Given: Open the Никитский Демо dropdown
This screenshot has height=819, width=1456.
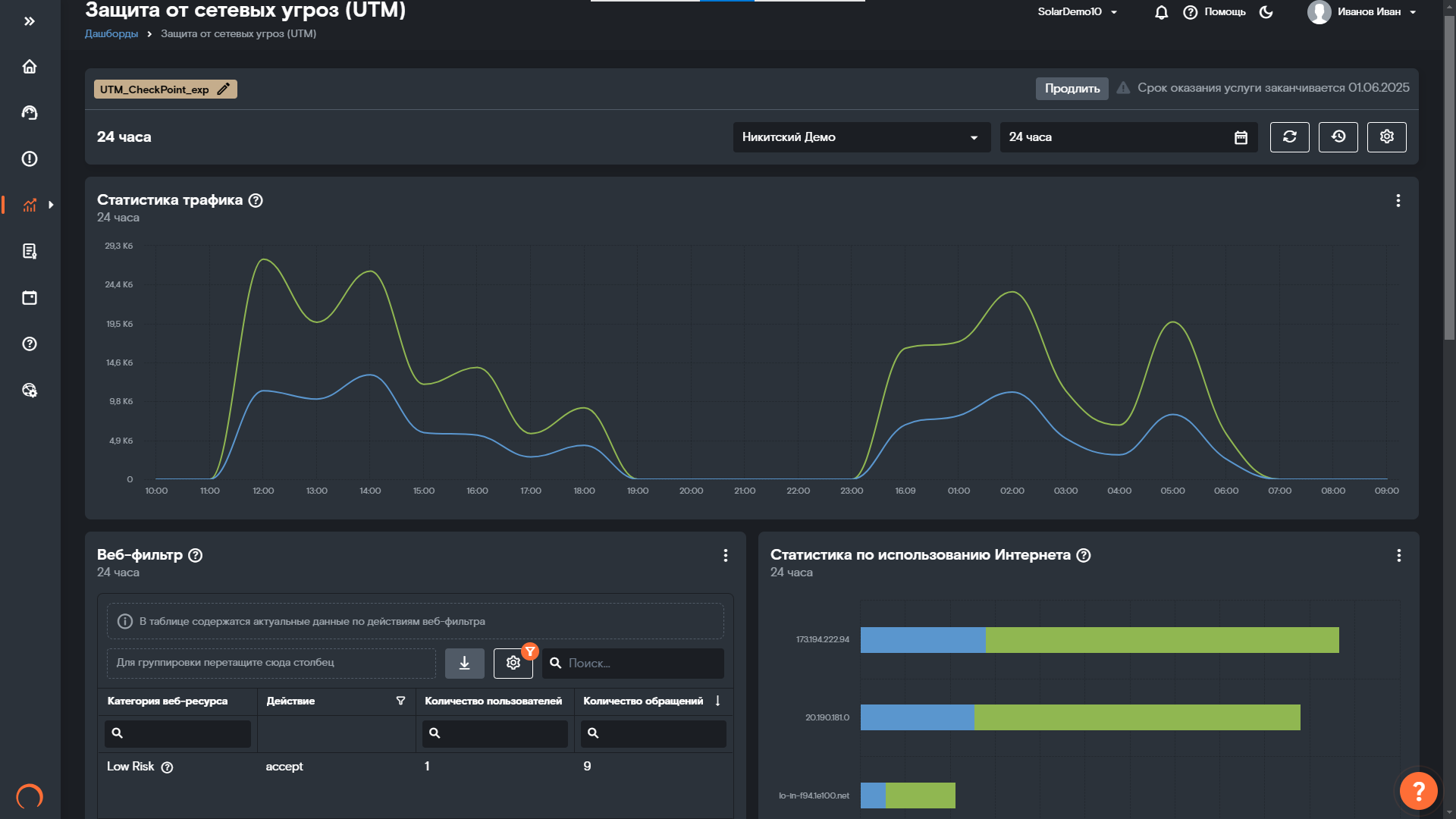Looking at the screenshot, I should click(861, 137).
